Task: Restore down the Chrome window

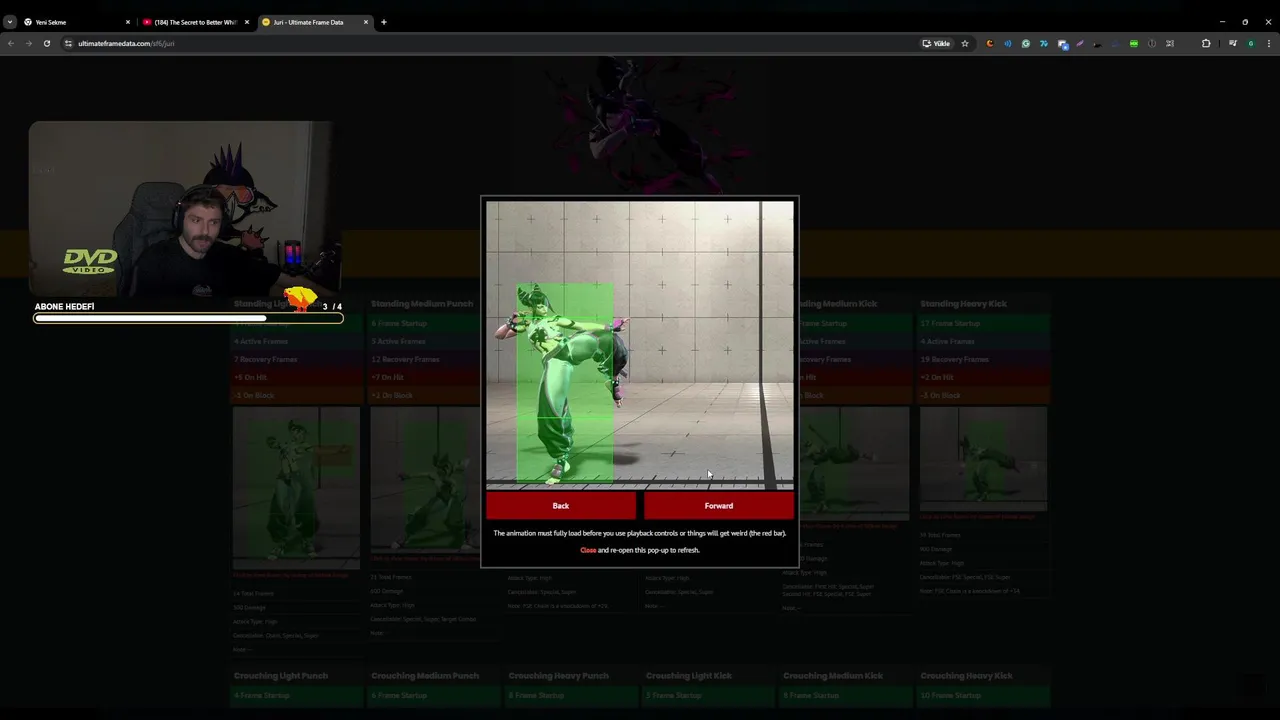Action: coord(1245,22)
